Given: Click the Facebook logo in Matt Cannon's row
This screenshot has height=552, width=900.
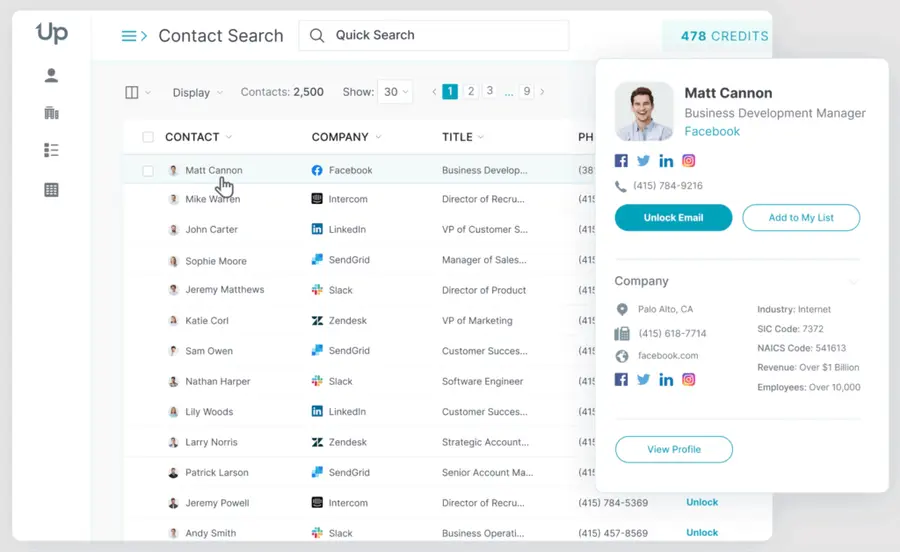Looking at the screenshot, I should 317,170.
